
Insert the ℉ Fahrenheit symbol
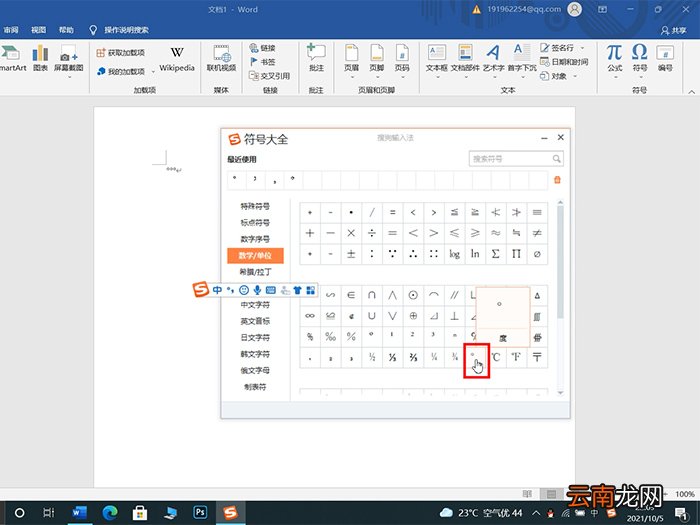(516, 357)
